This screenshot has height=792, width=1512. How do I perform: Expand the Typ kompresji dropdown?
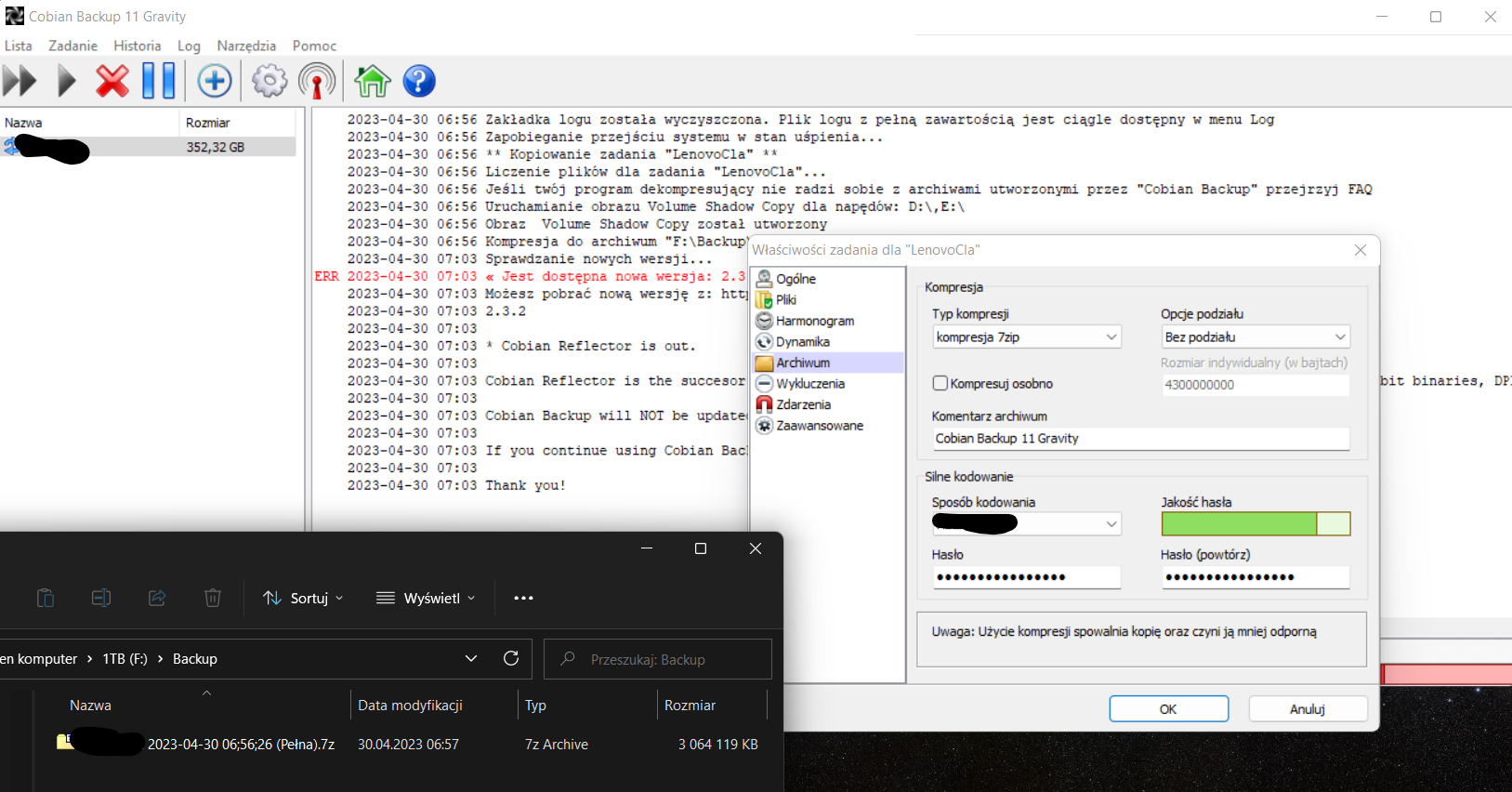click(1111, 337)
